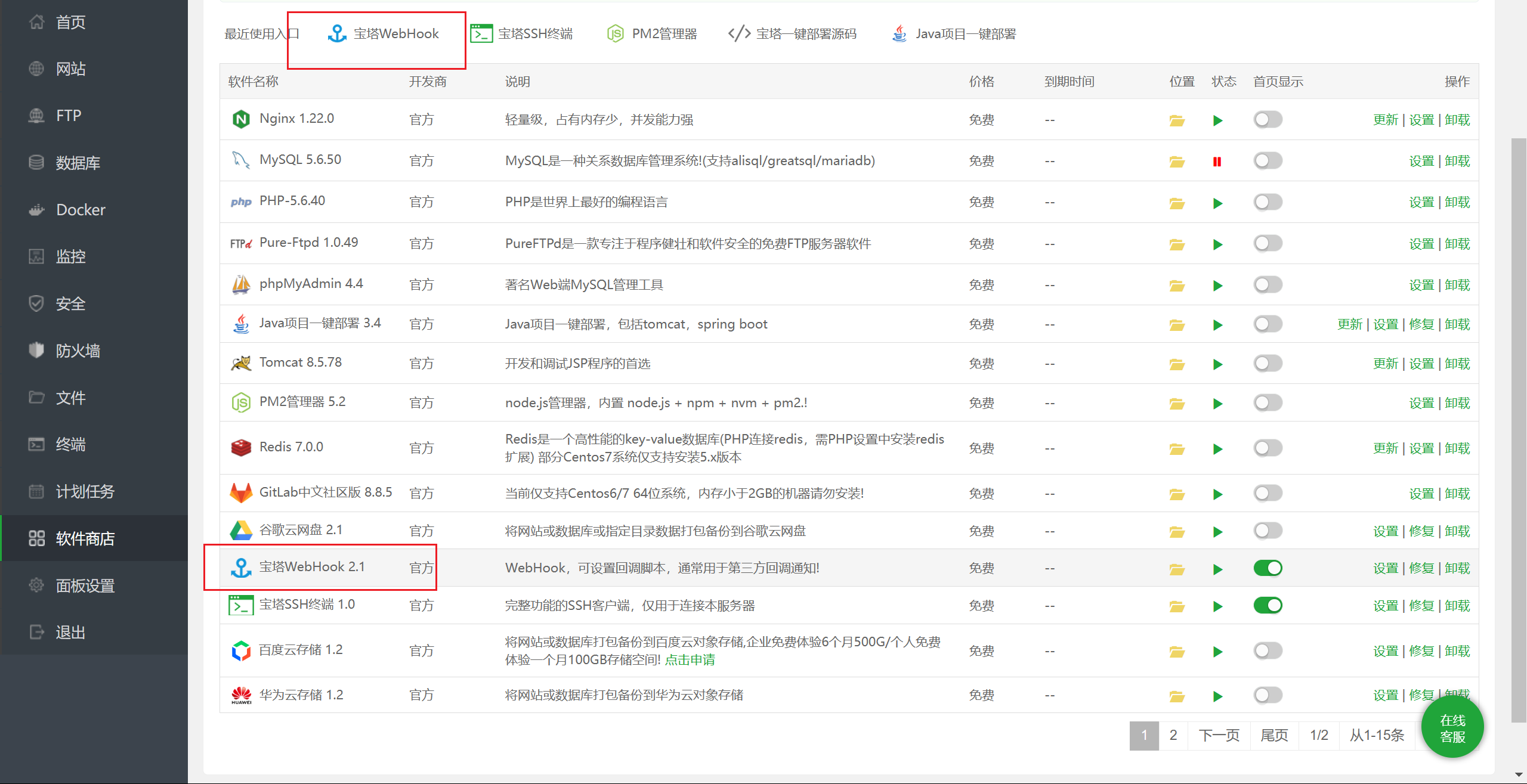Open 计划任务 sidebar menu item

click(x=85, y=491)
